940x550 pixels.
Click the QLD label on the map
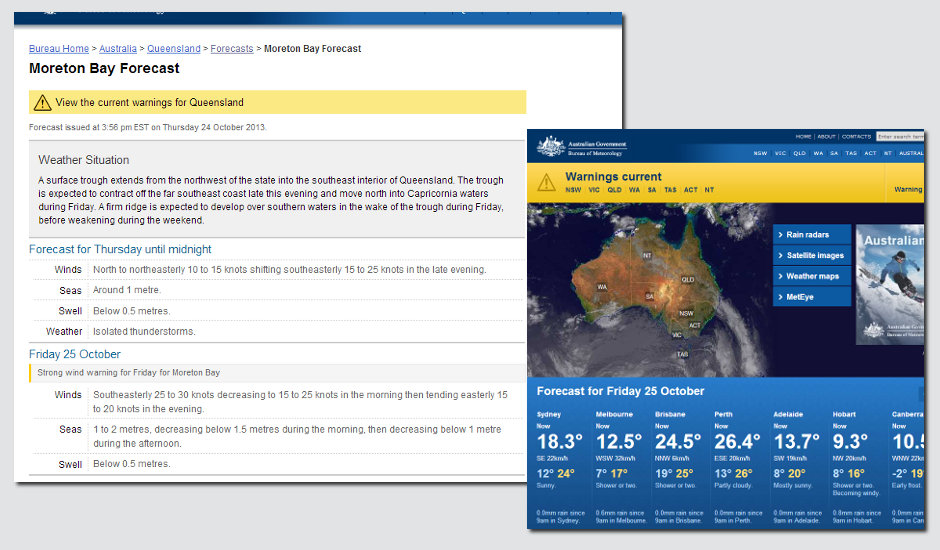pyautogui.click(x=688, y=279)
